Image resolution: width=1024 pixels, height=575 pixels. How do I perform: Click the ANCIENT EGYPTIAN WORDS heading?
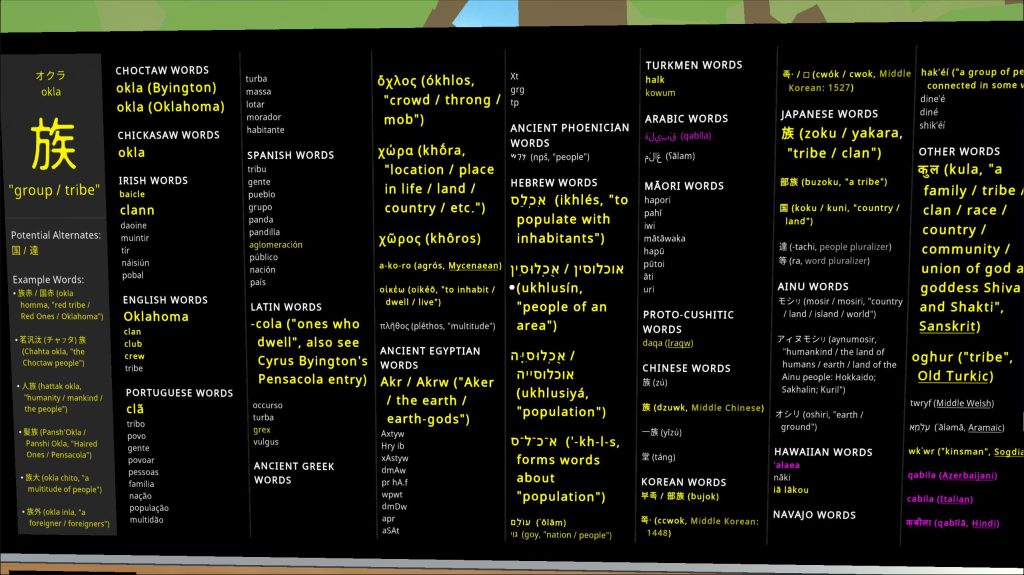430,358
